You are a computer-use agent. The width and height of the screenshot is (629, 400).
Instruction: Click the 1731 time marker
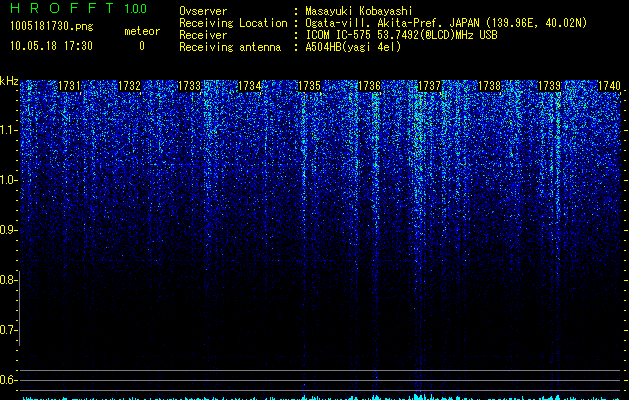click(69, 86)
